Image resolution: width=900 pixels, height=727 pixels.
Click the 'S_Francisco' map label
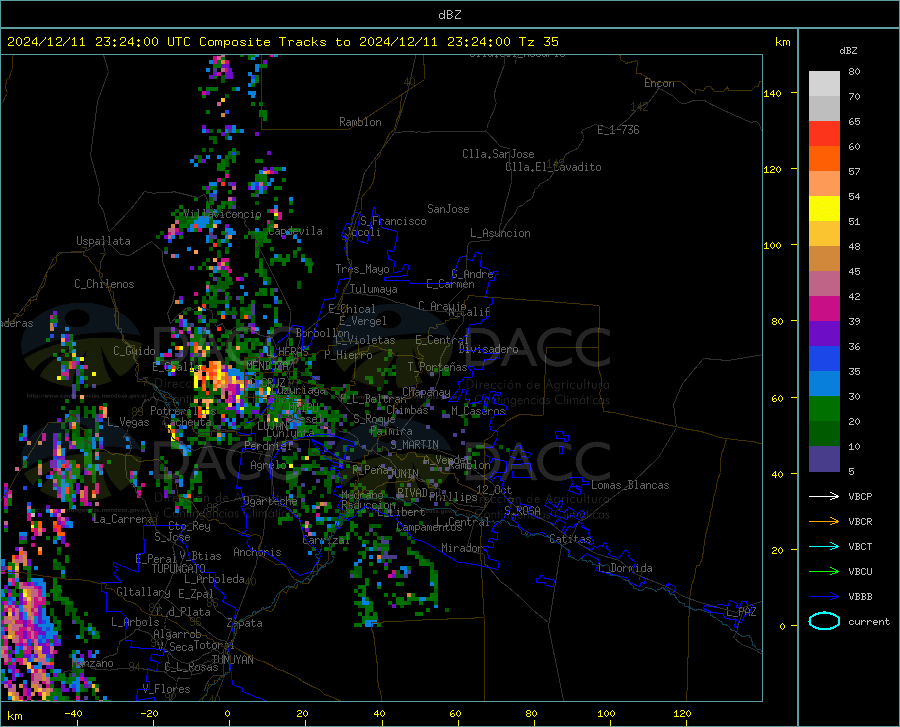tap(393, 221)
